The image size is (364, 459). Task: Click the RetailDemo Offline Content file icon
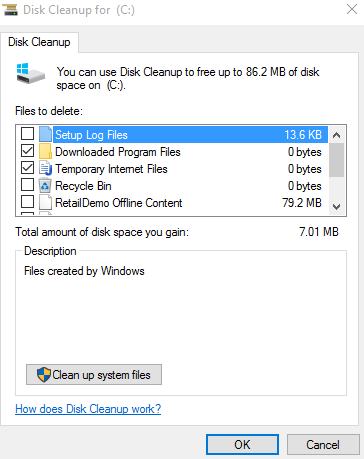[45, 202]
